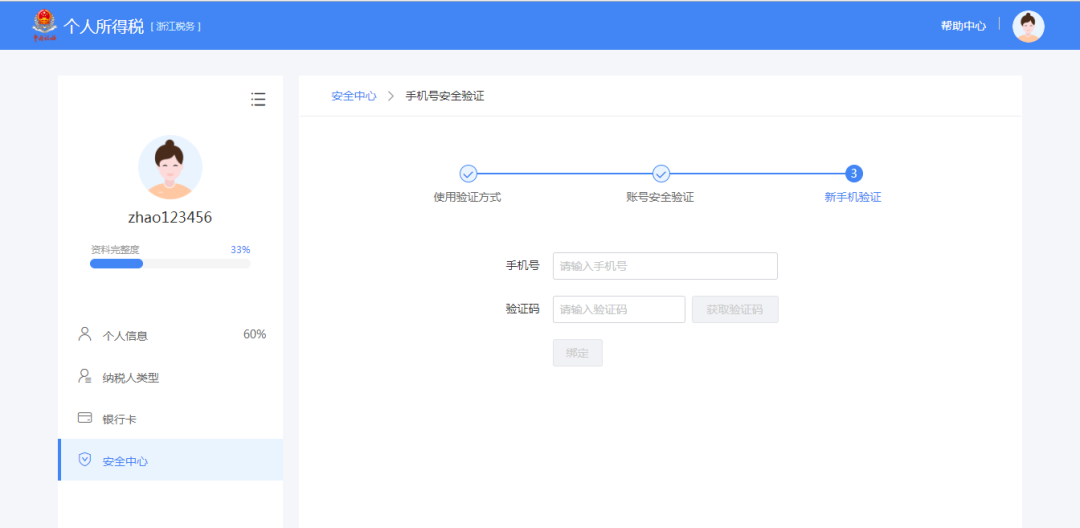The image size is (1080, 528).
Task: Click the 资料完整度 progress bar
Action: point(170,264)
